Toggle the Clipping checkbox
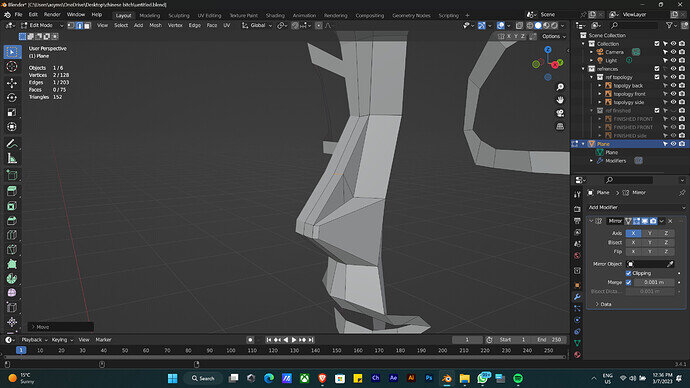 point(628,273)
